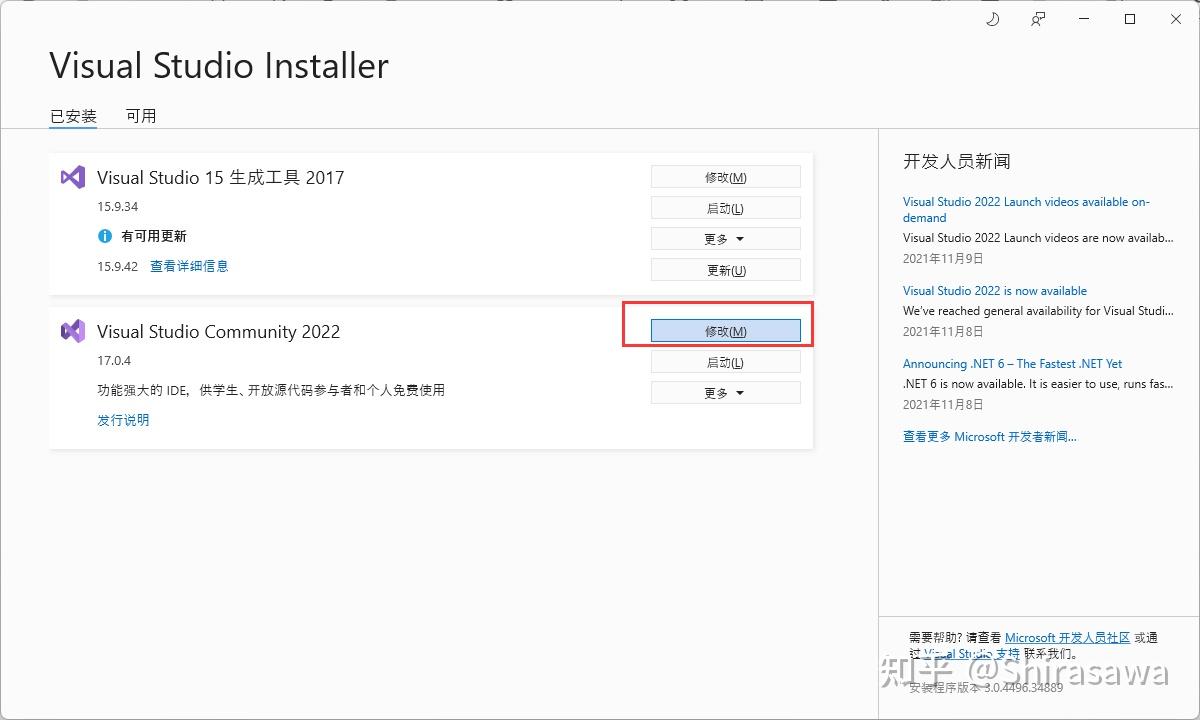Click the highlighted 修改 button for Community 2022
The width and height of the screenshot is (1200, 720).
coord(725,330)
